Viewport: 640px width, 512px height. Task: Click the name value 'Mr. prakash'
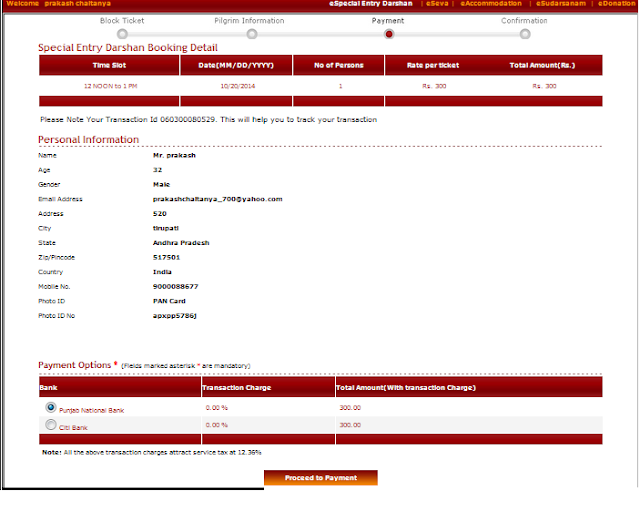(x=174, y=156)
